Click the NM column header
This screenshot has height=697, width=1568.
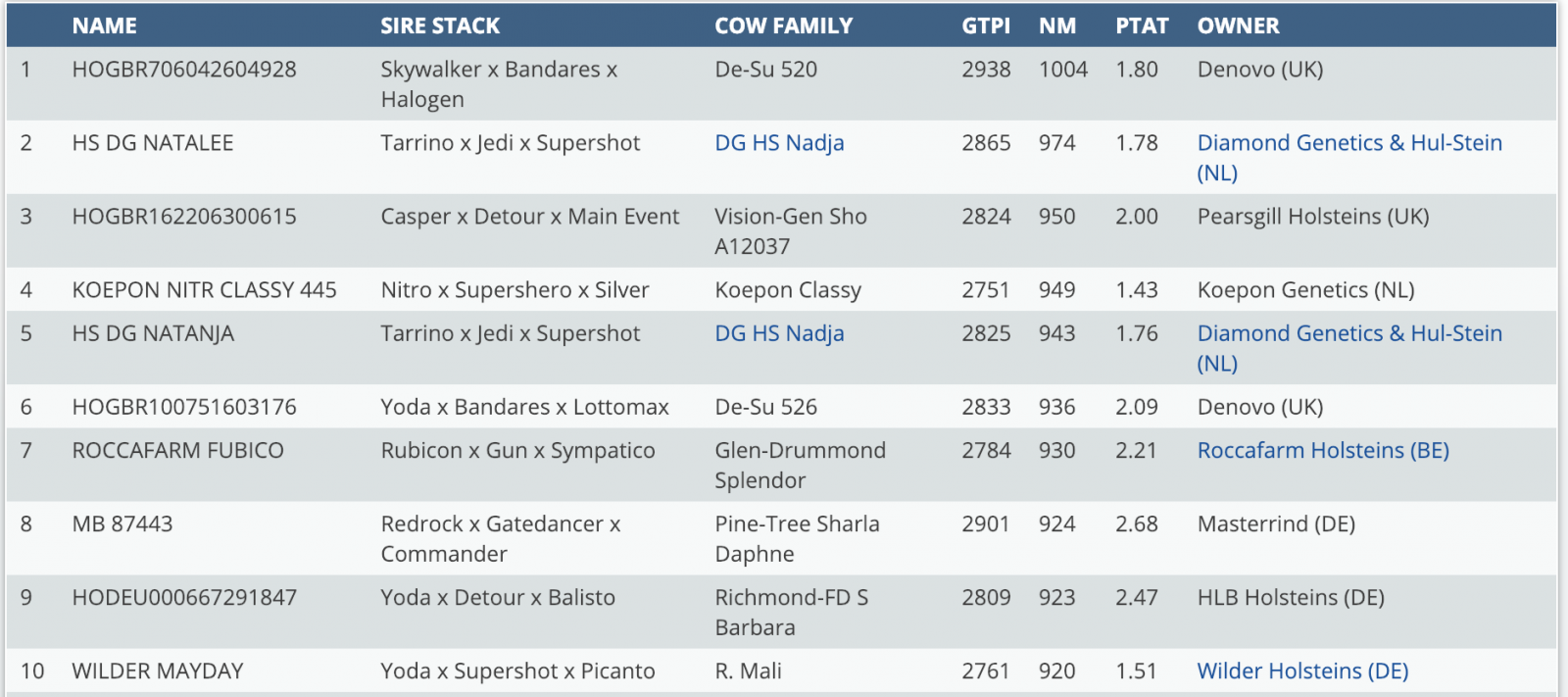point(1056,26)
